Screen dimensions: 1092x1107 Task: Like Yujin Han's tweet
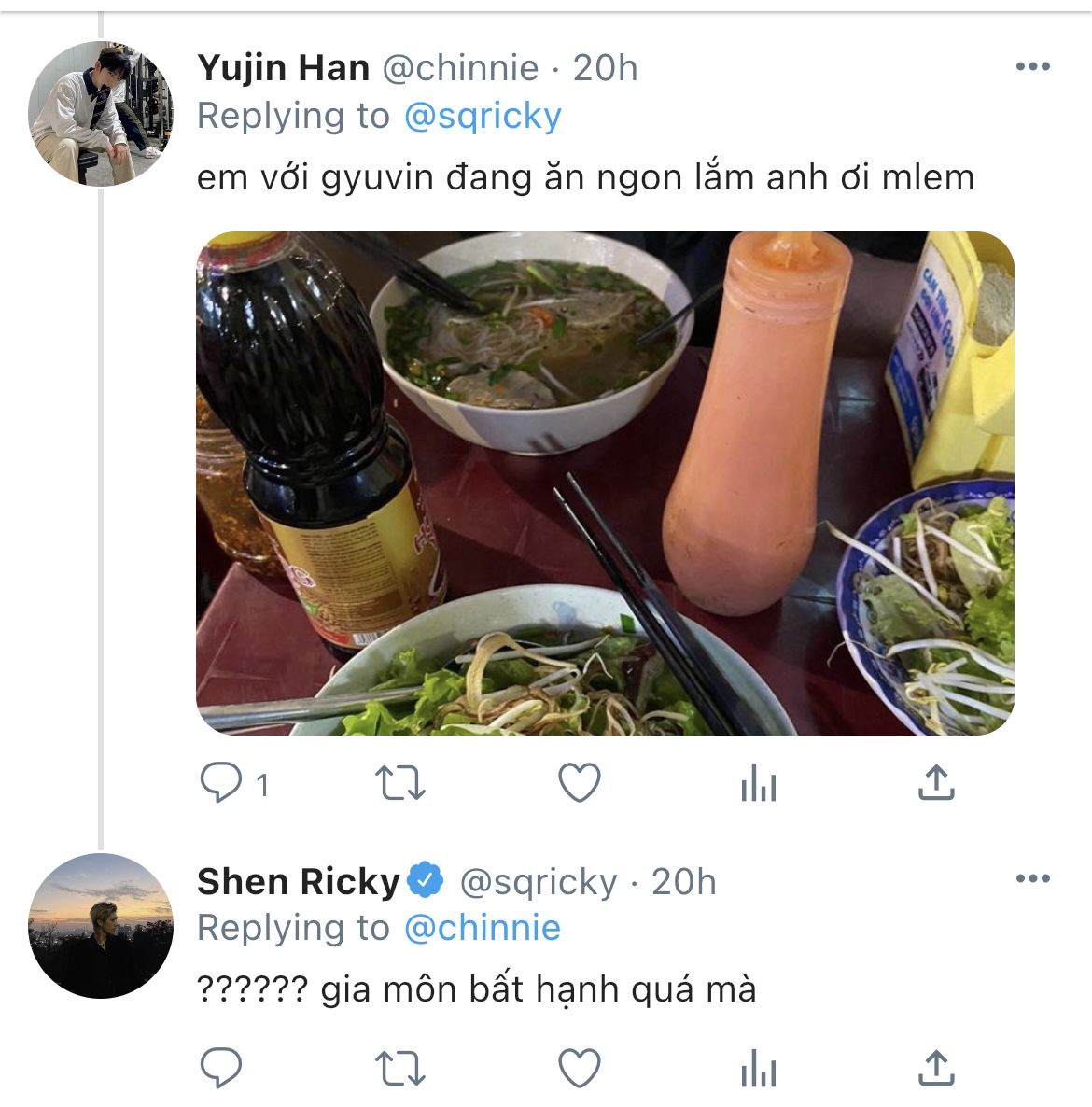(x=579, y=784)
